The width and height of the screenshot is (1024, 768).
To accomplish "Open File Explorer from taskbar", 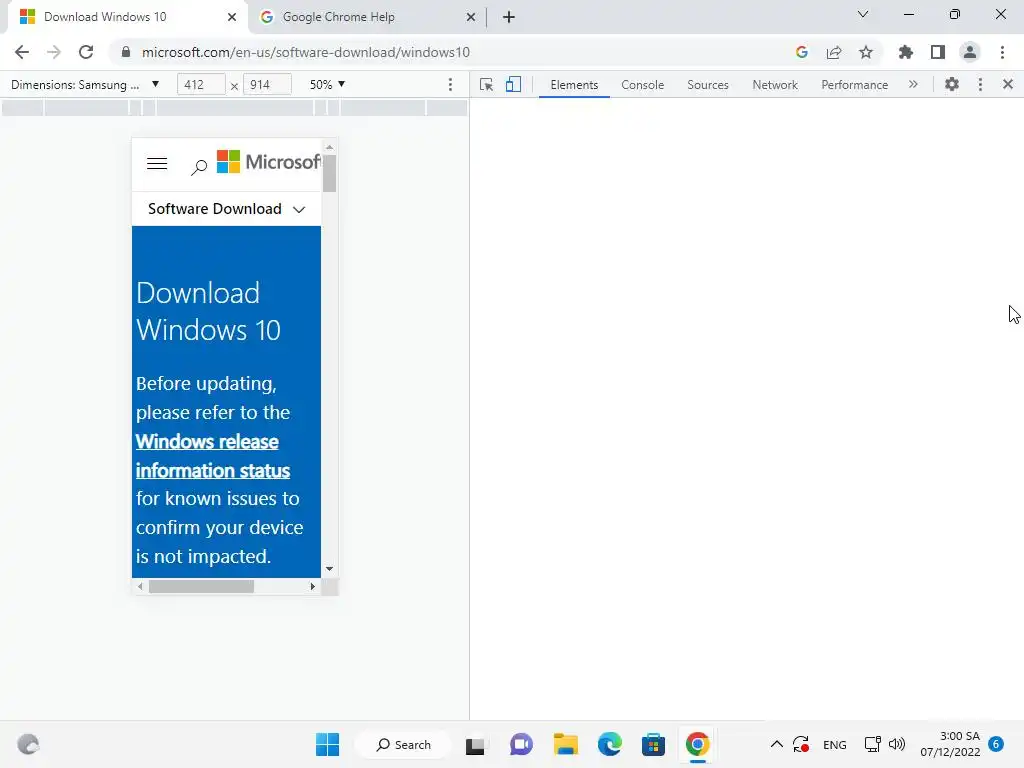I will pos(566,744).
